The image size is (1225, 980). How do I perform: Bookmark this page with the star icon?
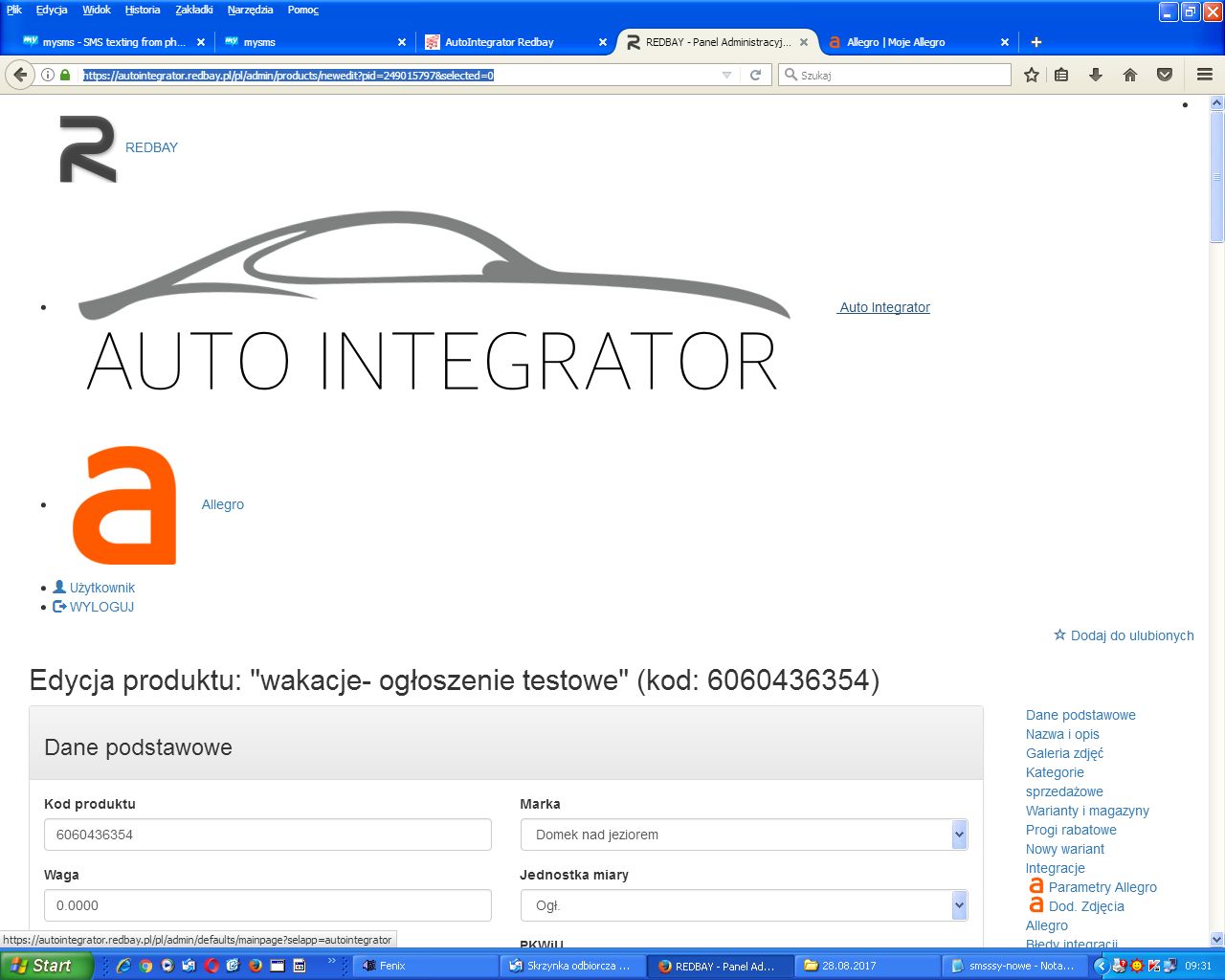coord(1031,75)
